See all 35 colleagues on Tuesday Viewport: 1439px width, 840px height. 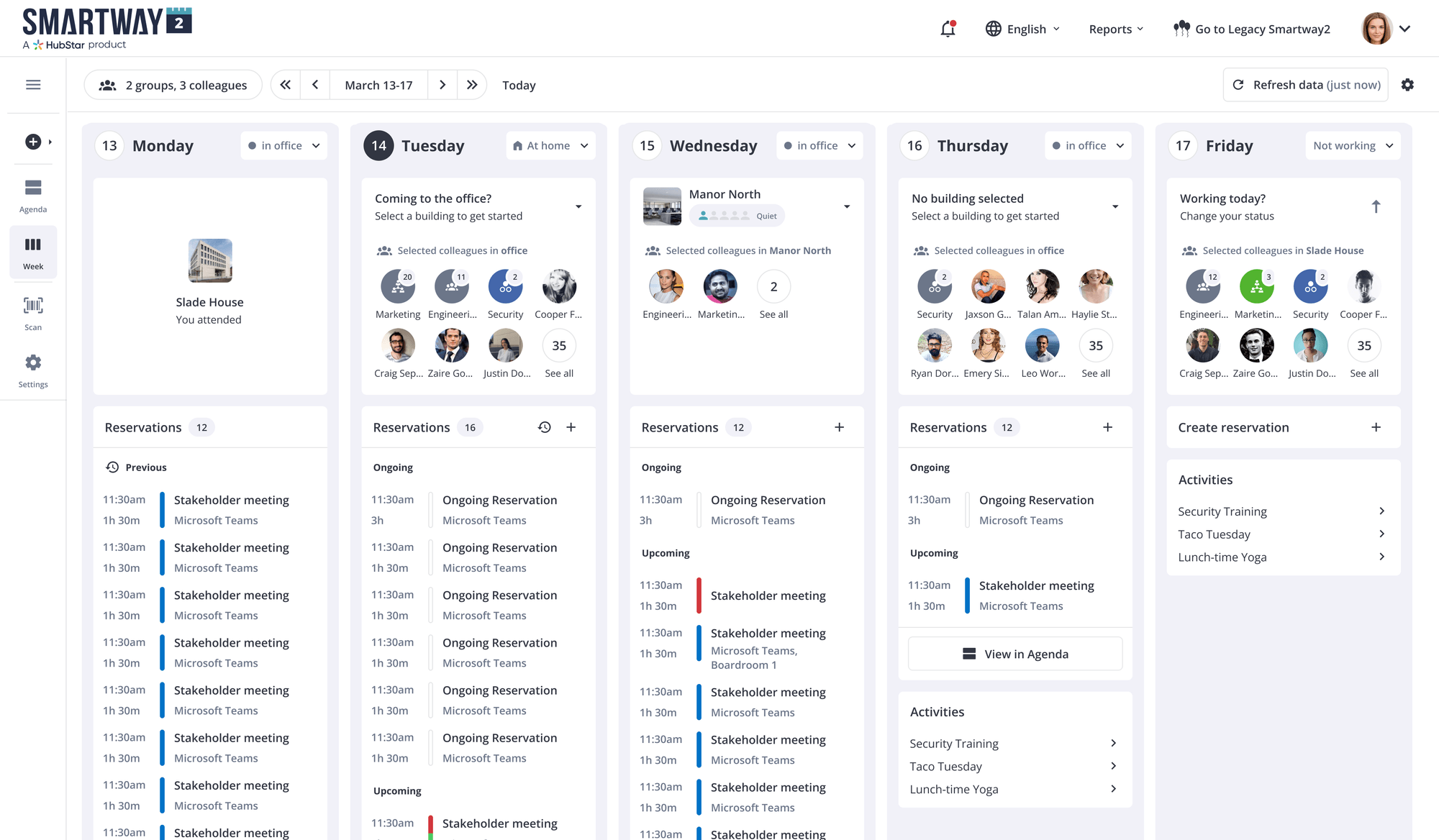point(559,346)
